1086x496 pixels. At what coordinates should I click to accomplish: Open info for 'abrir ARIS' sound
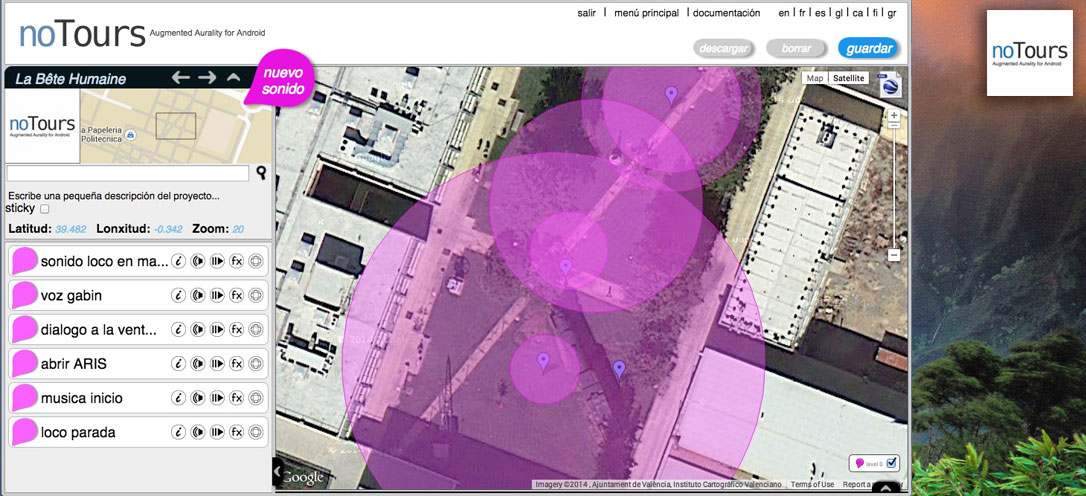pyautogui.click(x=179, y=364)
